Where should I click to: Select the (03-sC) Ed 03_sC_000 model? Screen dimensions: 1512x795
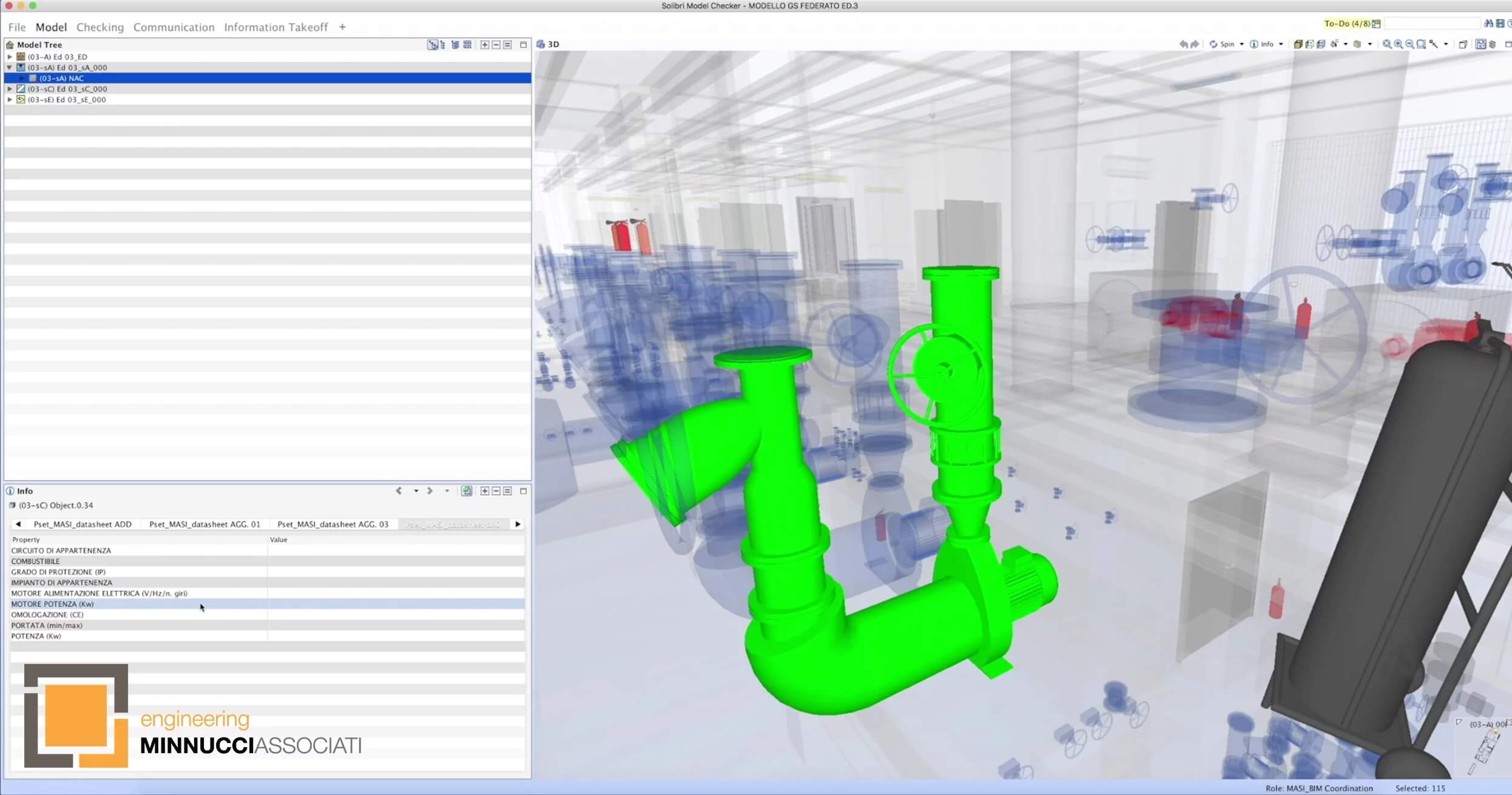point(67,89)
